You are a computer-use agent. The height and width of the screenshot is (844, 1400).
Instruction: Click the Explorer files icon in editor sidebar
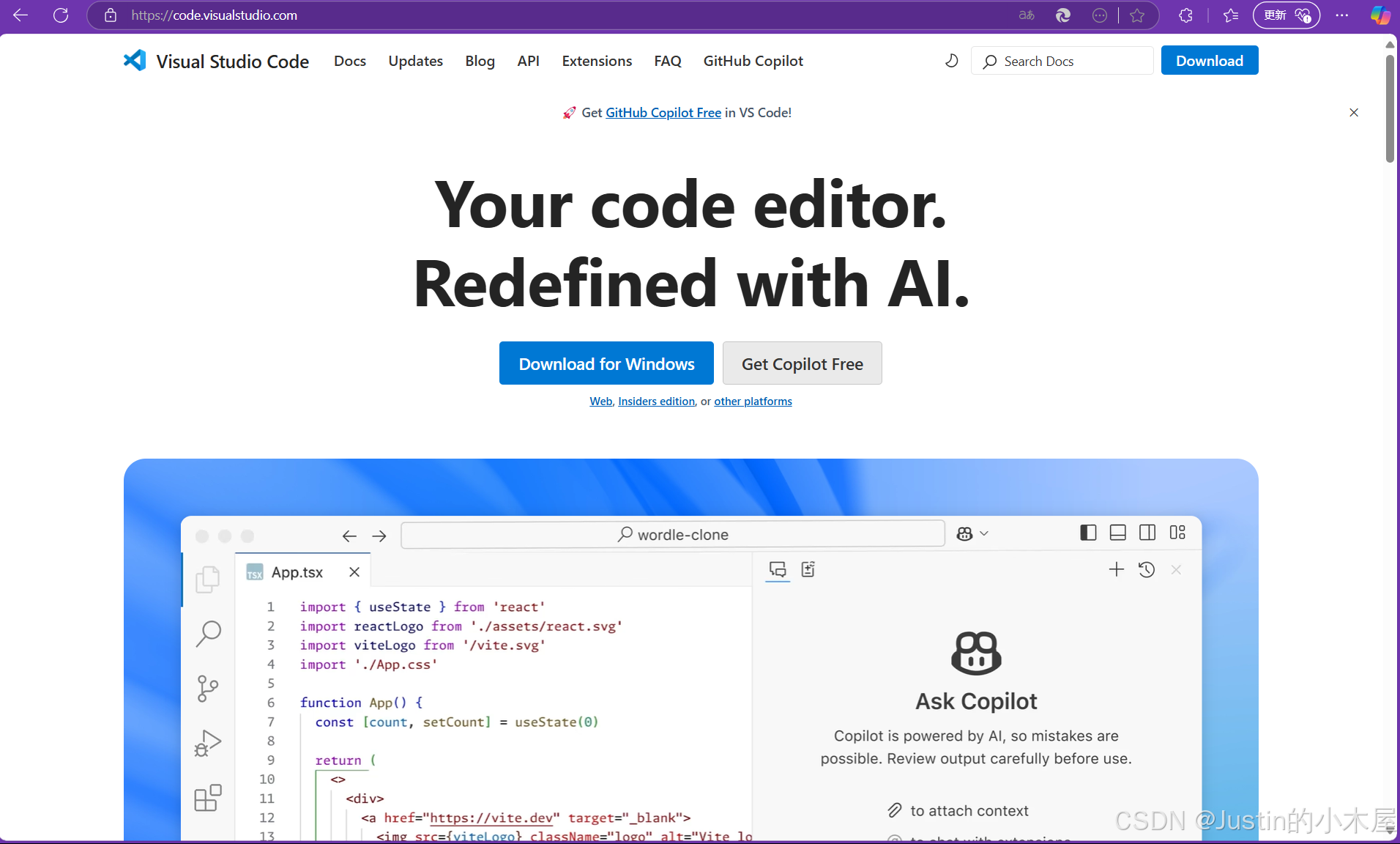(208, 579)
